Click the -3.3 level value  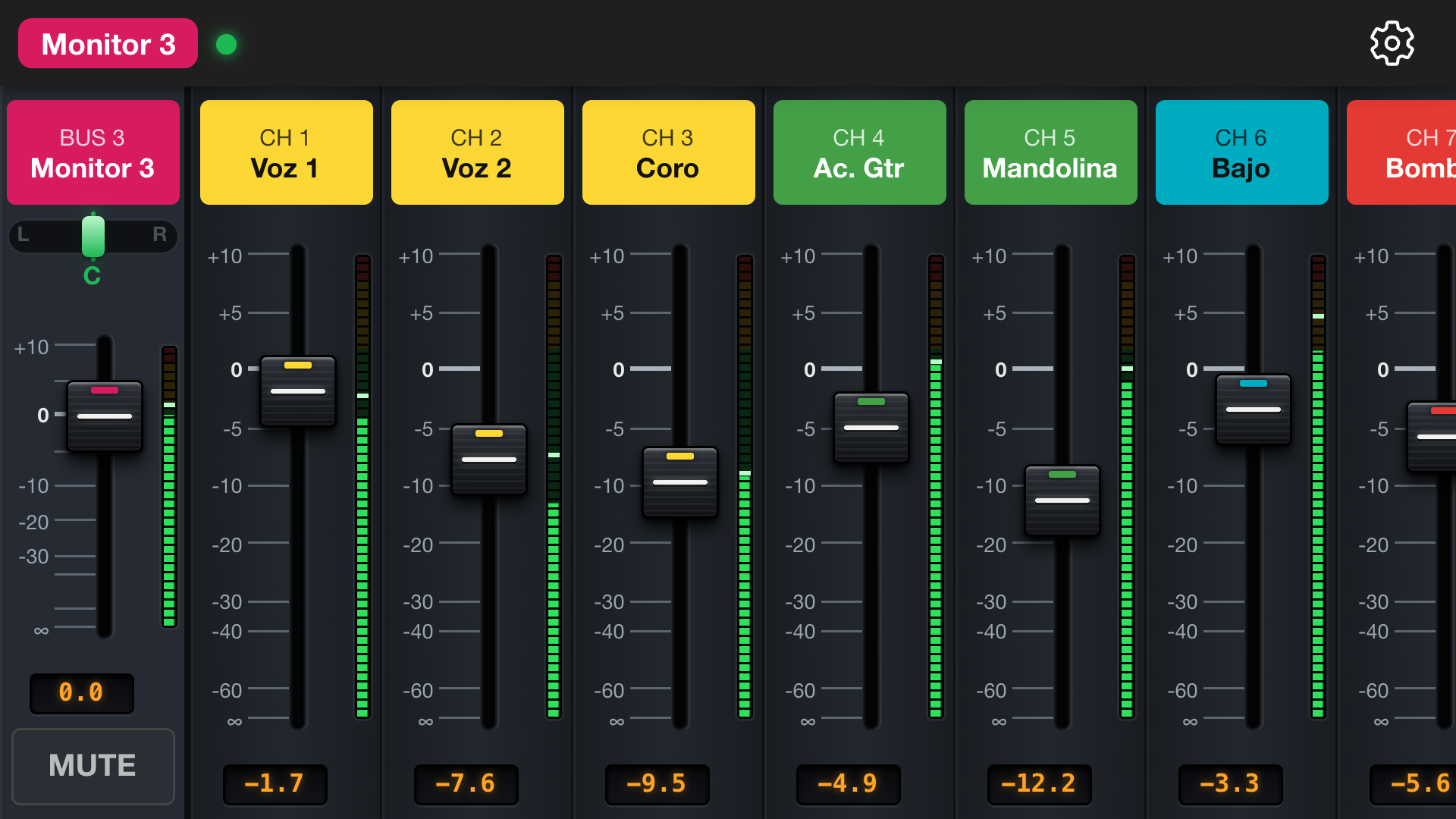click(x=1230, y=783)
